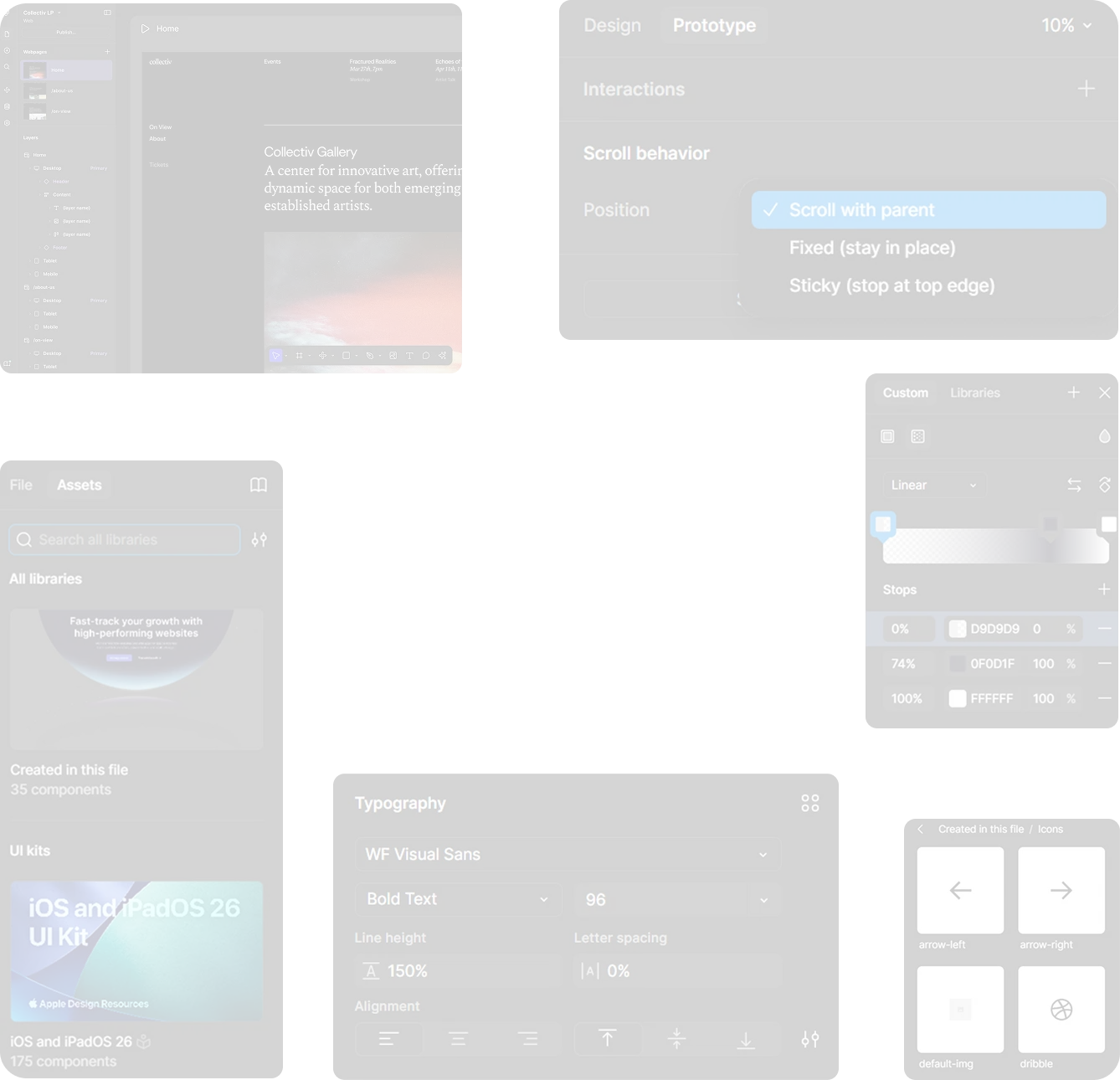Viewport: 1120px width, 1080px height.
Task: Open the font size 96 dropdown arrow
Action: (763, 900)
